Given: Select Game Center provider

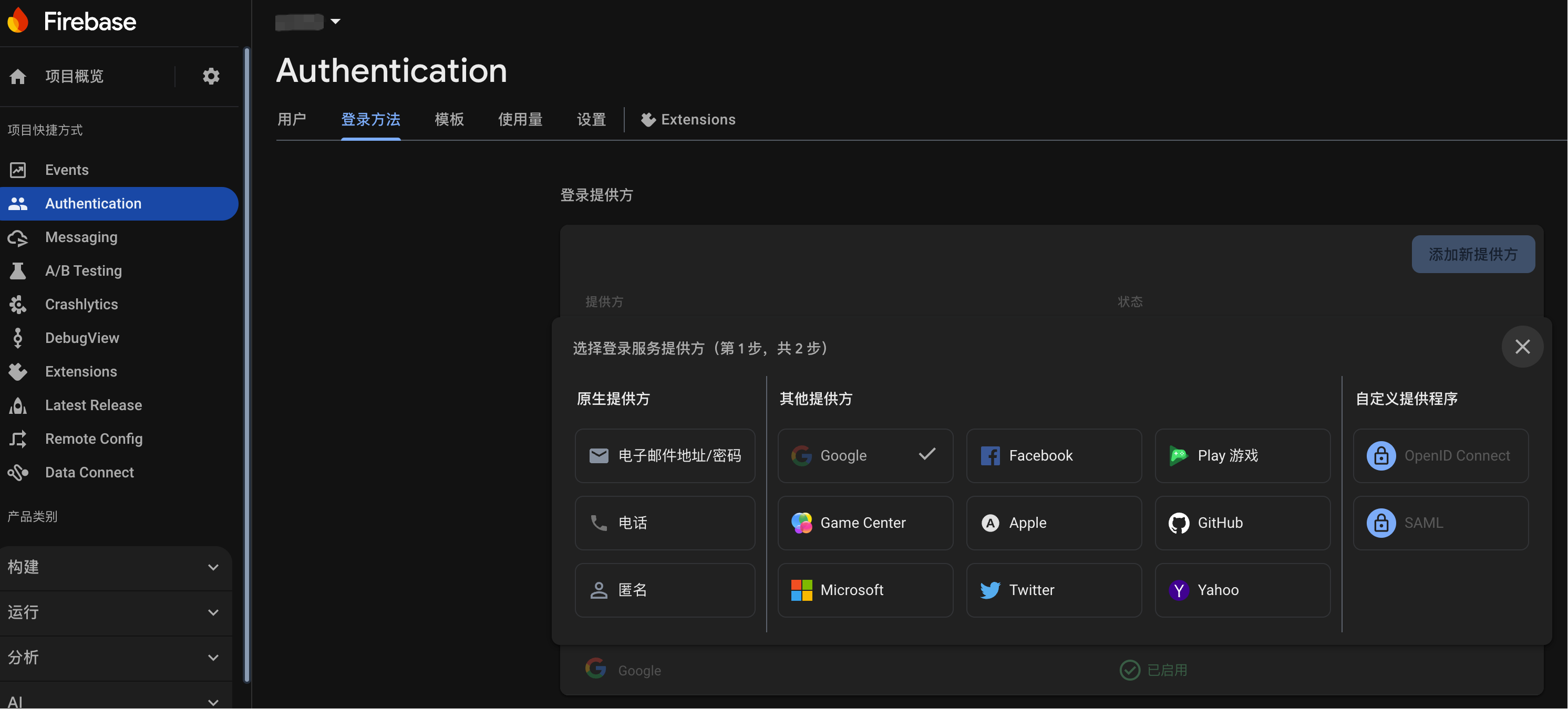Looking at the screenshot, I should [x=864, y=523].
